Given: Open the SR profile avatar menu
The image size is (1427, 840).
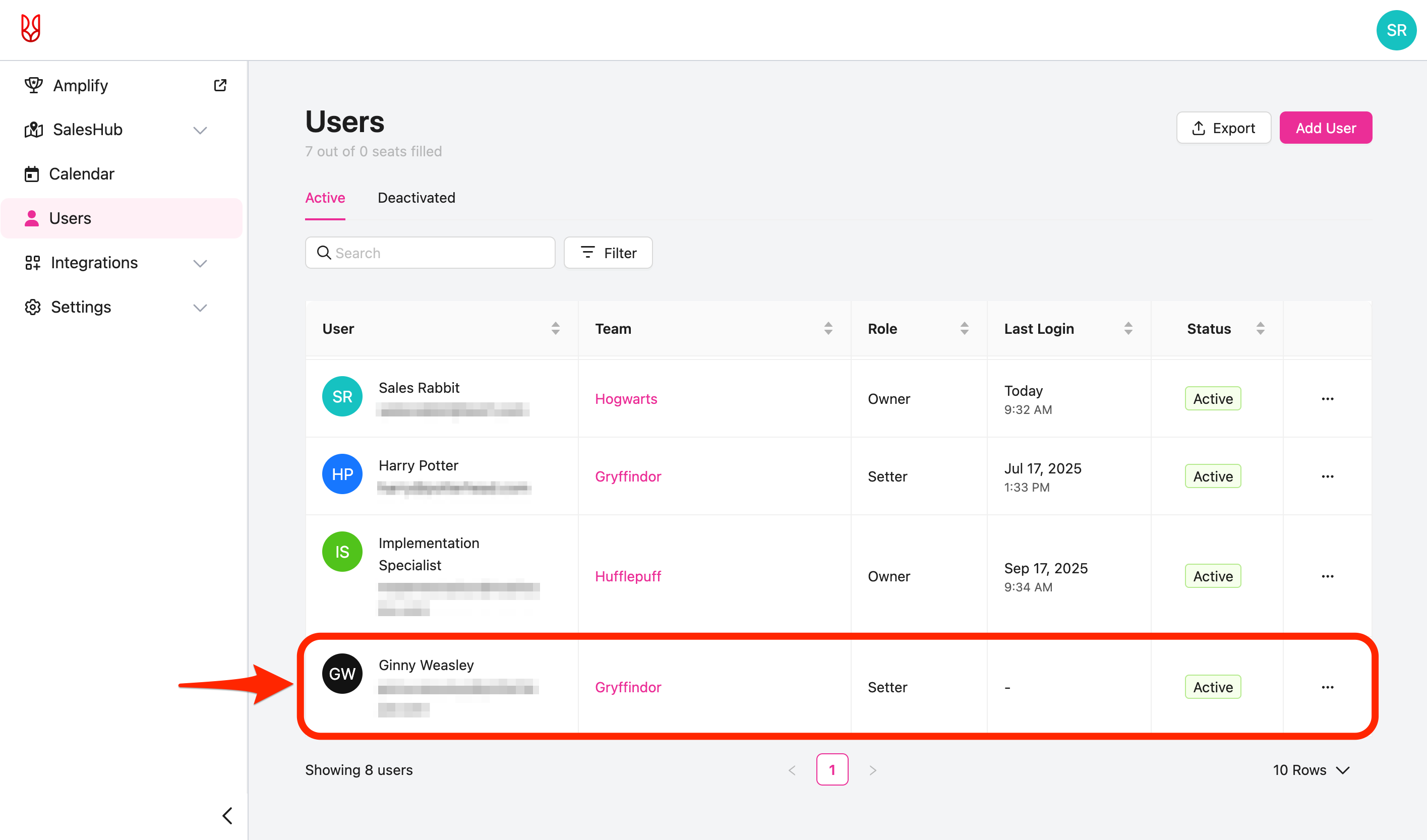Looking at the screenshot, I should tap(1396, 30).
